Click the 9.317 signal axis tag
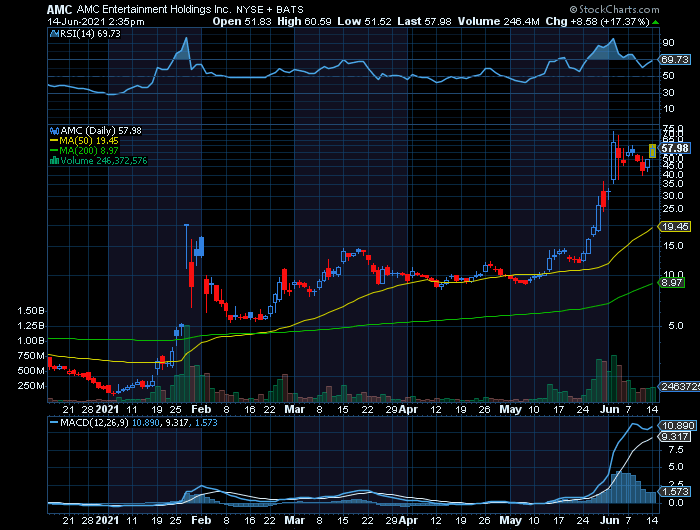The width and height of the screenshot is (700, 530). (x=675, y=437)
